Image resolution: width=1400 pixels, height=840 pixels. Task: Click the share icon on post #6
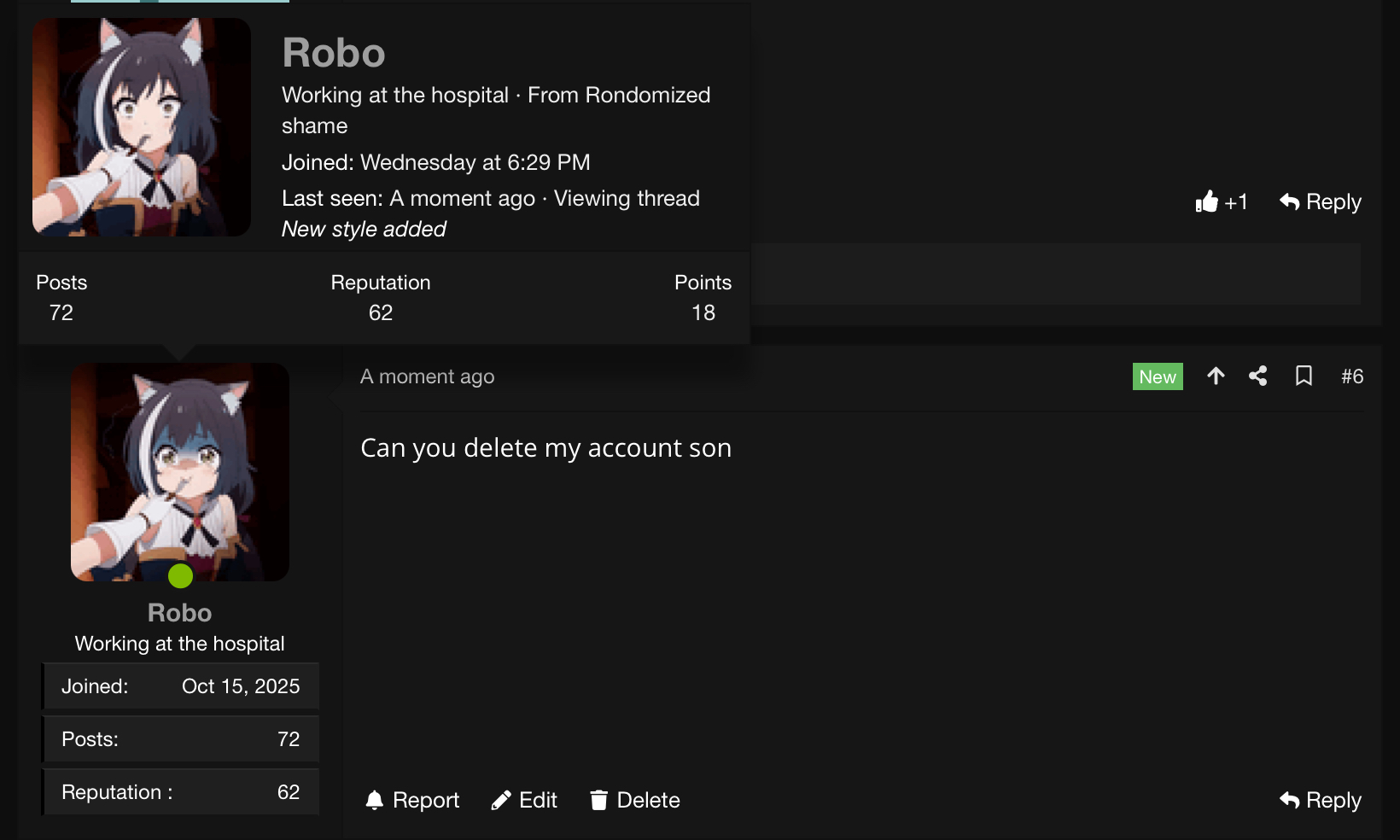[x=1257, y=376]
